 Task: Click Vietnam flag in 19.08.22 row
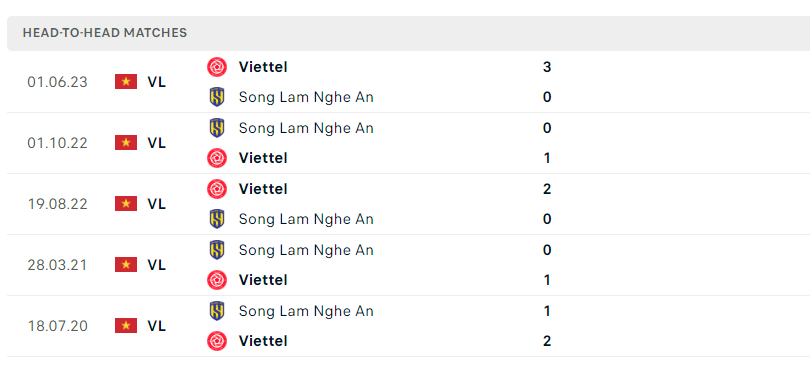coord(126,204)
